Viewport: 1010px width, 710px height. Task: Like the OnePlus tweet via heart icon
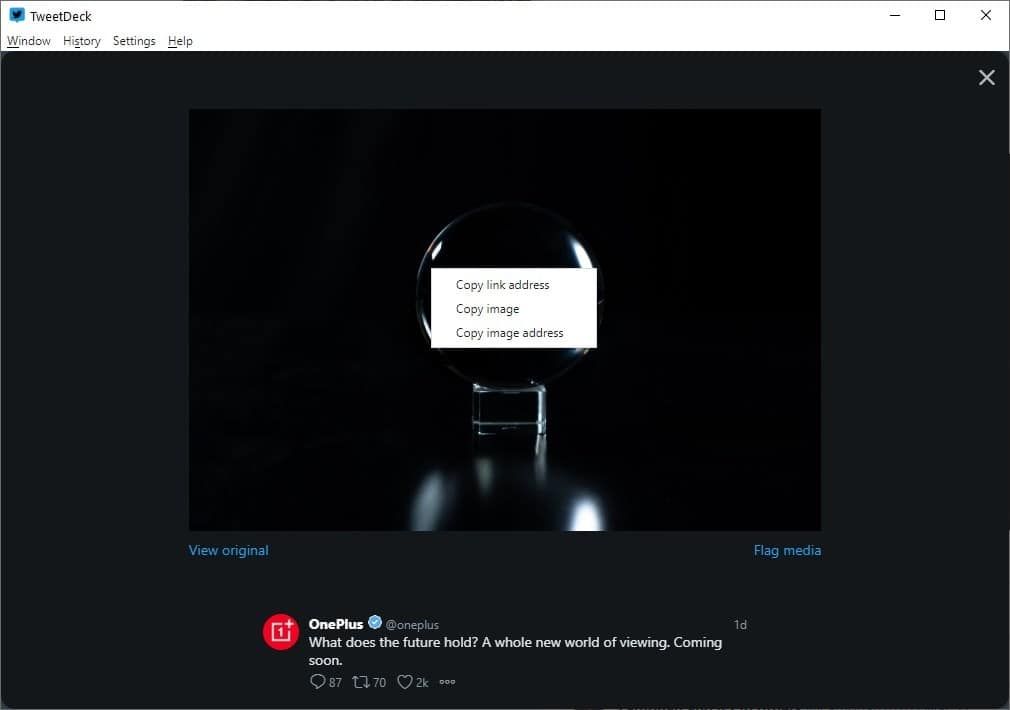(x=405, y=682)
